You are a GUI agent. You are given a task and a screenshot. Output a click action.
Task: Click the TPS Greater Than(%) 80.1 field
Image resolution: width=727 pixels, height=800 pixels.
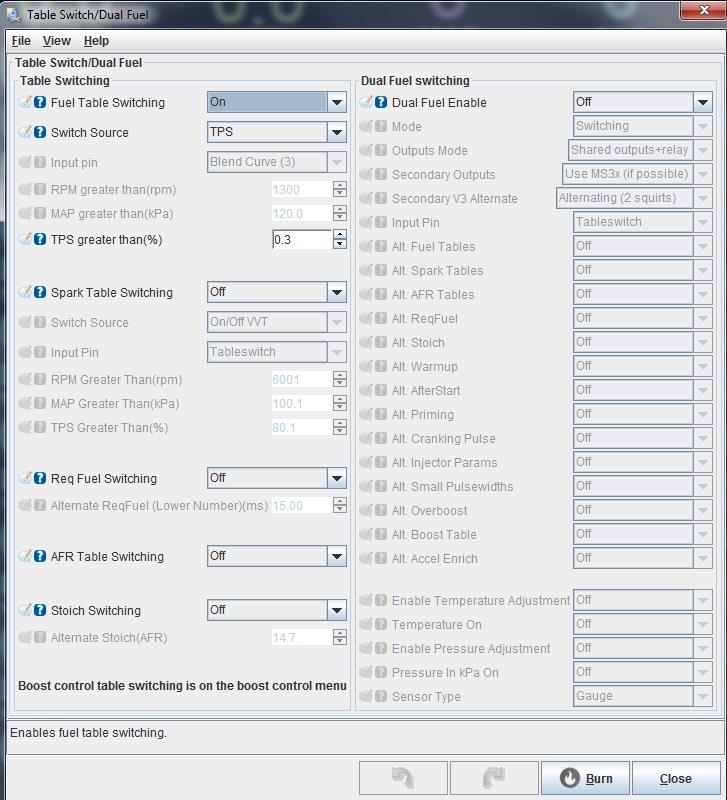click(x=301, y=428)
